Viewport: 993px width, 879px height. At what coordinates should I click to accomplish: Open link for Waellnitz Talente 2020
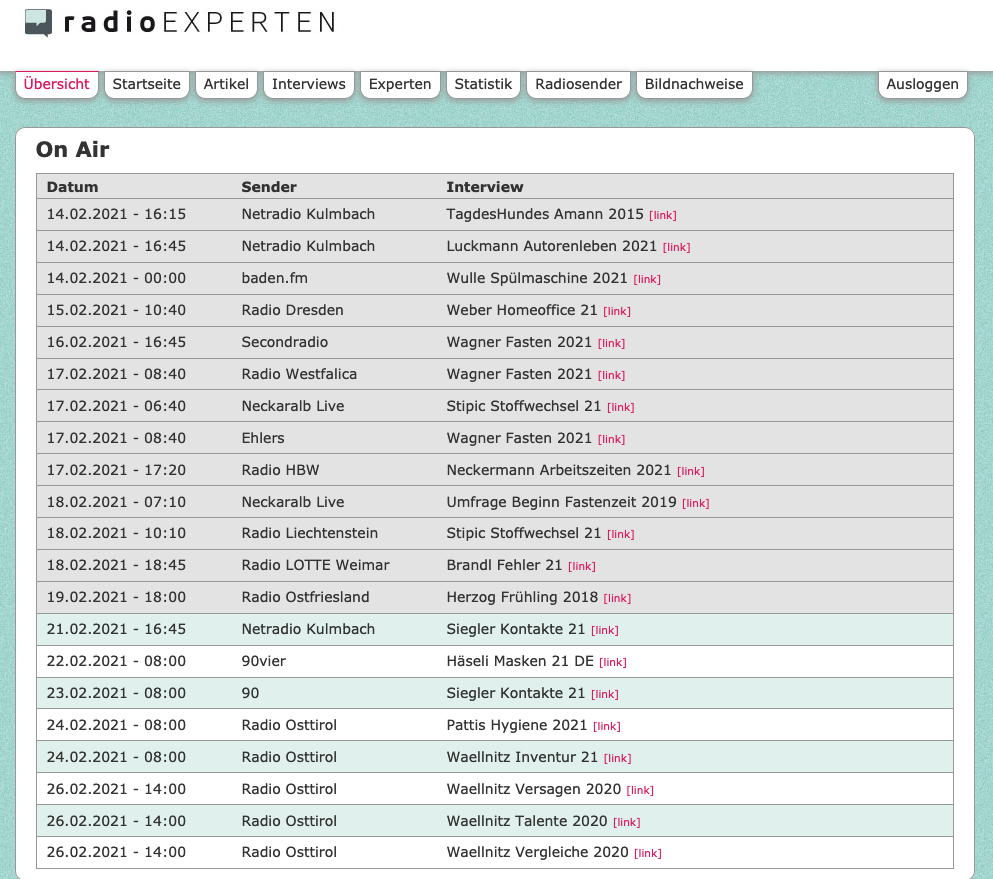(x=626, y=822)
